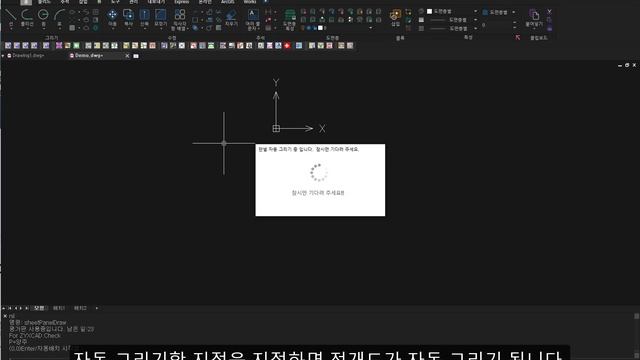Viewport: 640px width, 360px height.
Task: Click the loading spinner in the dialog
Action: pos(318,173)
